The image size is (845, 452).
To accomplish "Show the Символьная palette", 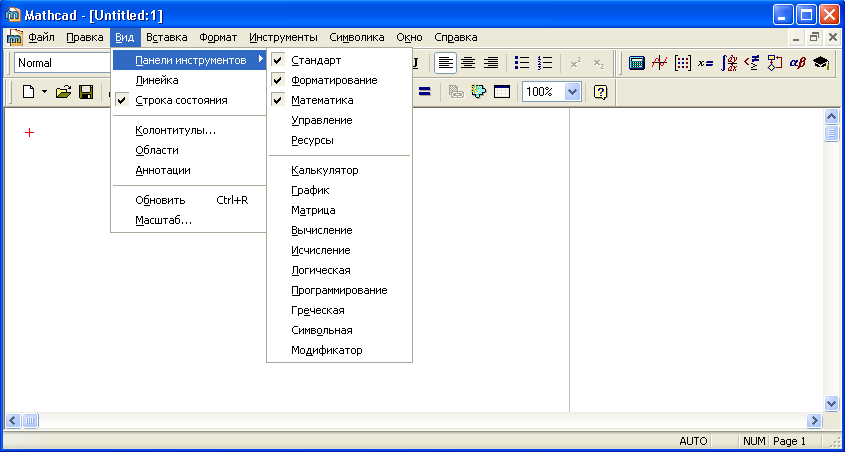I will point(340,330).
